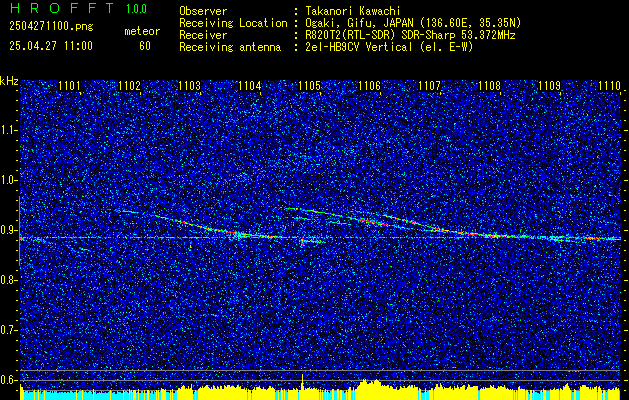Click the 1.0 kHz axis label
The height and width of the screenshot is (400, 629).
(8, 180)
